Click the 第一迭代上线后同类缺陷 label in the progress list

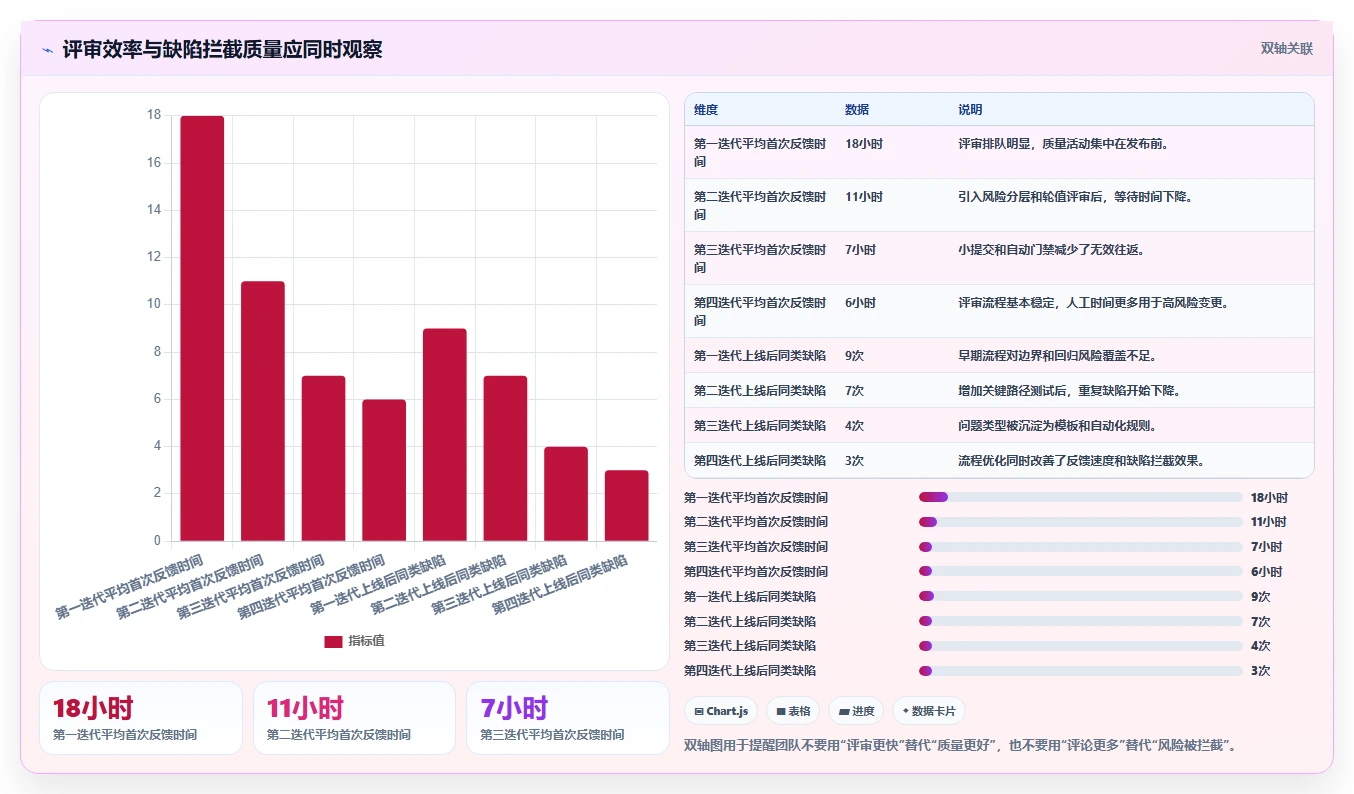(750, 597)
